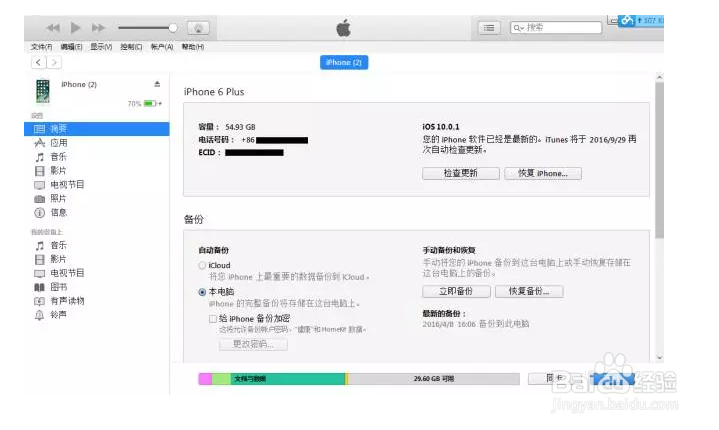Click the iPhone device thumbnail in sidebar

43,91
